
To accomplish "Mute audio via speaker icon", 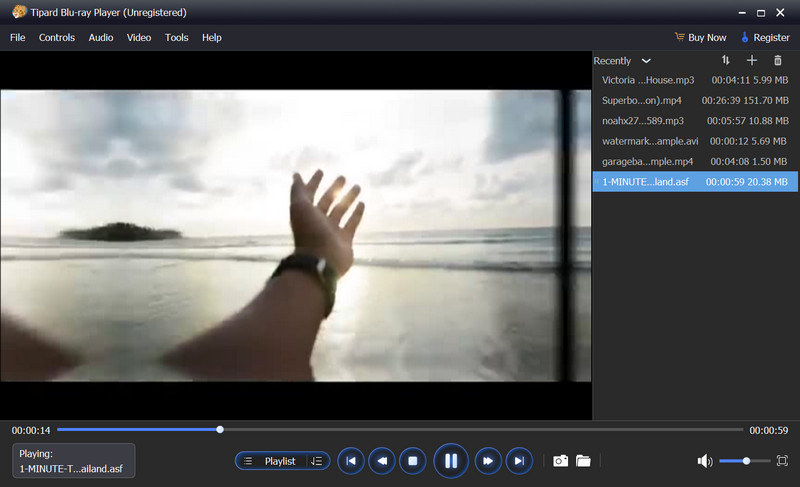I will (x=705, y=461).
